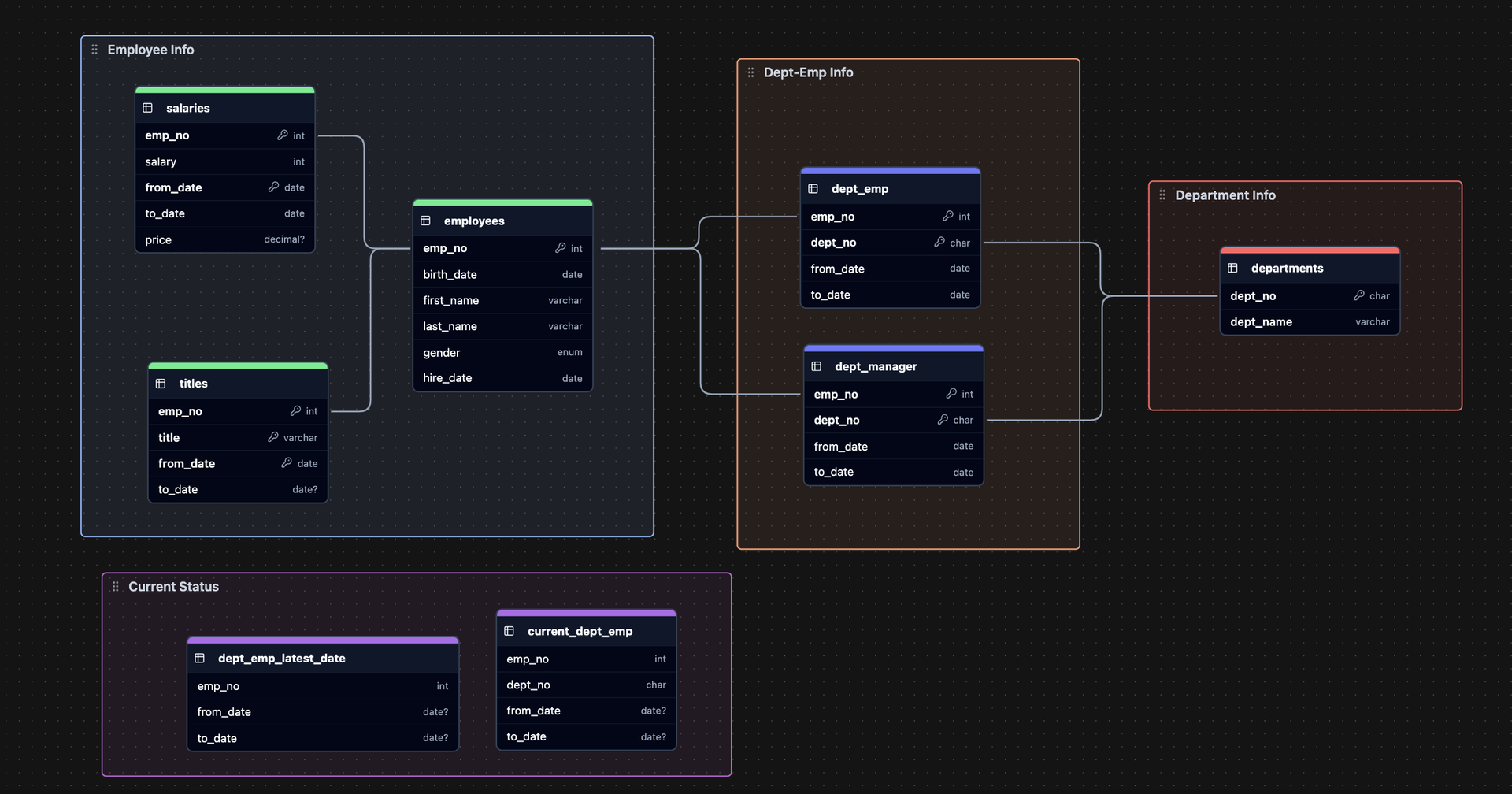Click key icon on titles emp_no row
The height and width of the screenshot is (794, 1512).
(x=295, y=411)
